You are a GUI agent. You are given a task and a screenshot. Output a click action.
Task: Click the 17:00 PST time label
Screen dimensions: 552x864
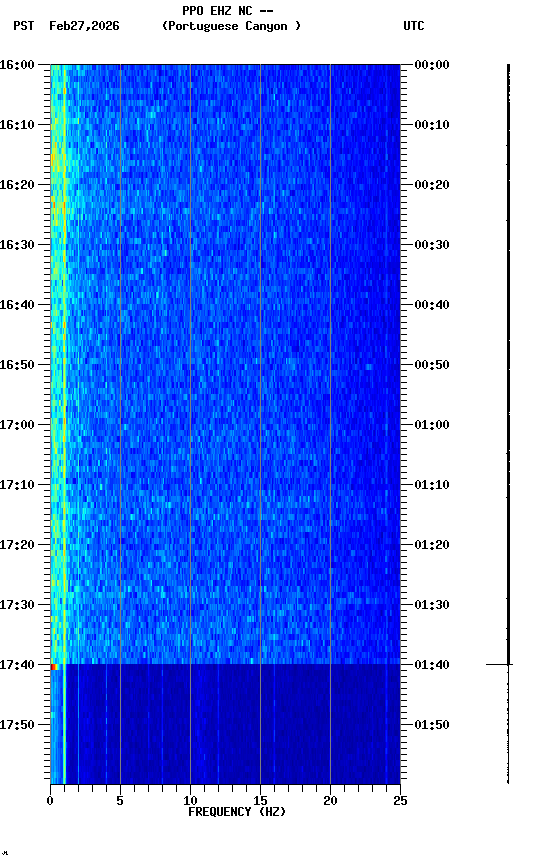tap(17, 425)
